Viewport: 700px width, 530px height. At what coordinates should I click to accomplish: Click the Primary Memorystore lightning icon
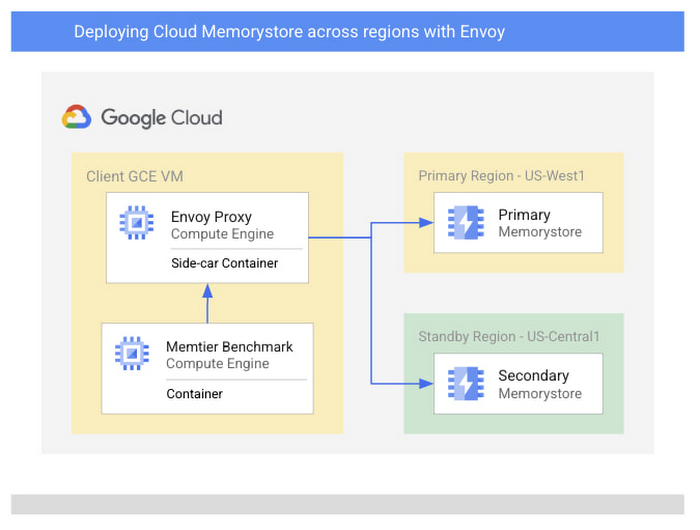pyautogui.click(x=466, y=222)
